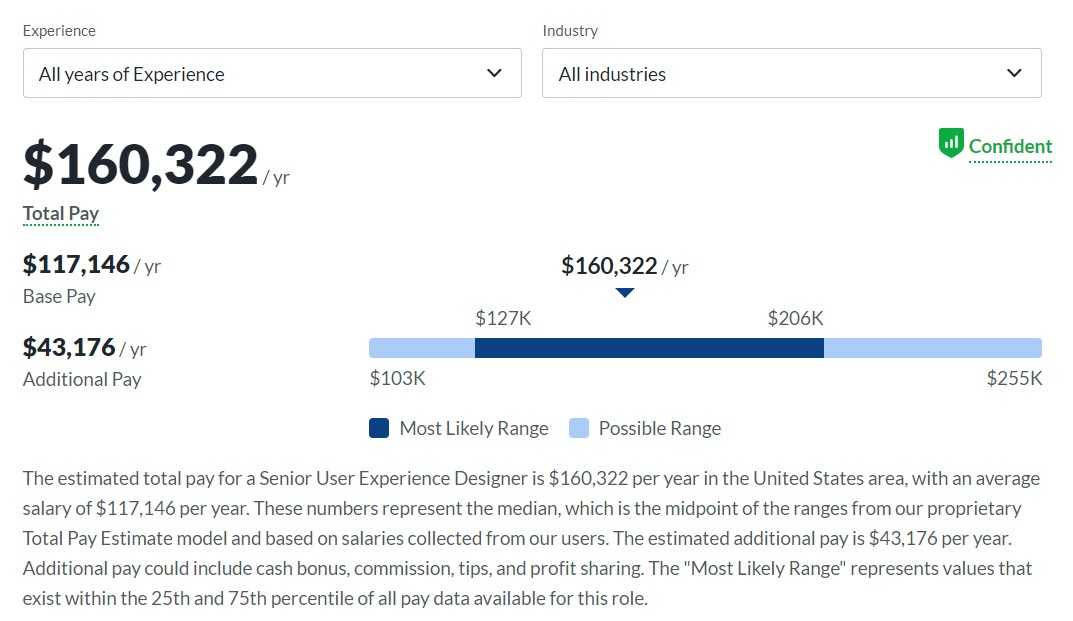This screenshot has height=621, width=1073.
Task: Click the $255K maximum label
Action: pyautogui.click(x=1014, y=378)
